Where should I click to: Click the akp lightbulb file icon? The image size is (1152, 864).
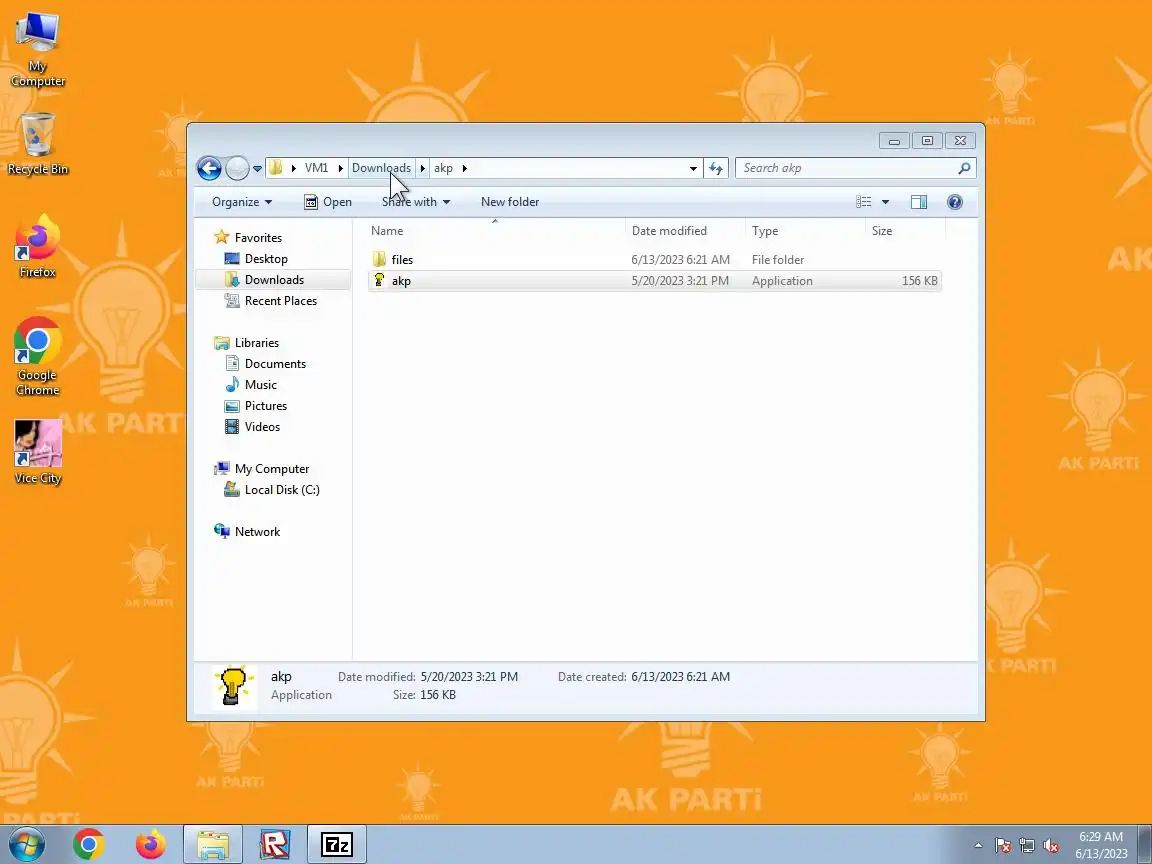click(379, 280)
